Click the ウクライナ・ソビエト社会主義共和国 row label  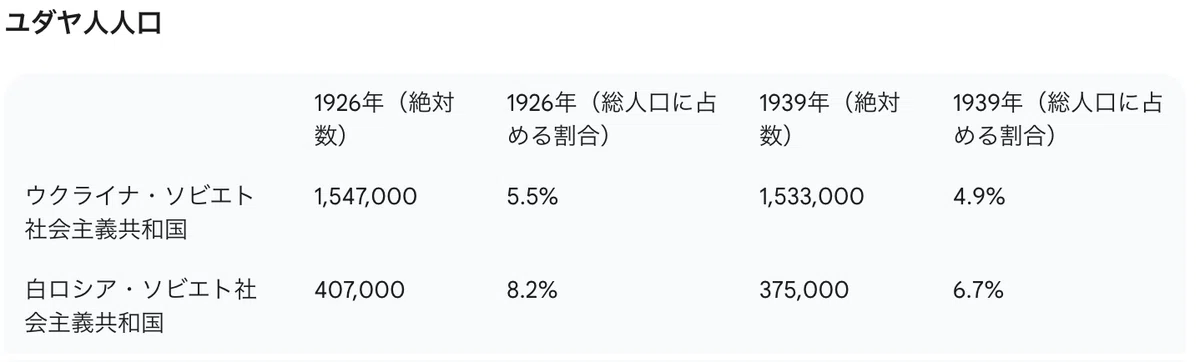click(x=140, y=213)
